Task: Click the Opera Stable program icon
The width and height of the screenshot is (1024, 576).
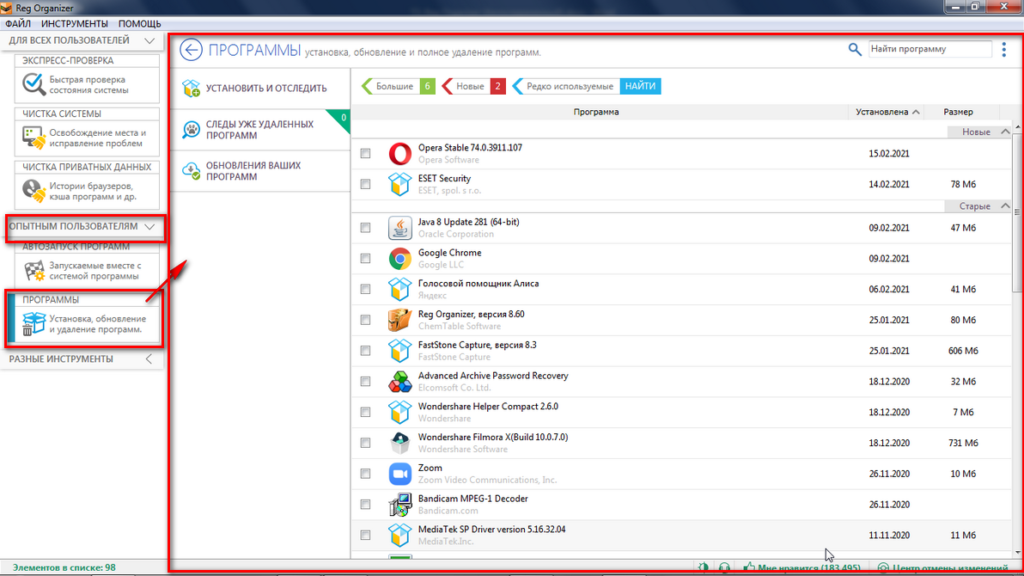Action: point(400,154)
